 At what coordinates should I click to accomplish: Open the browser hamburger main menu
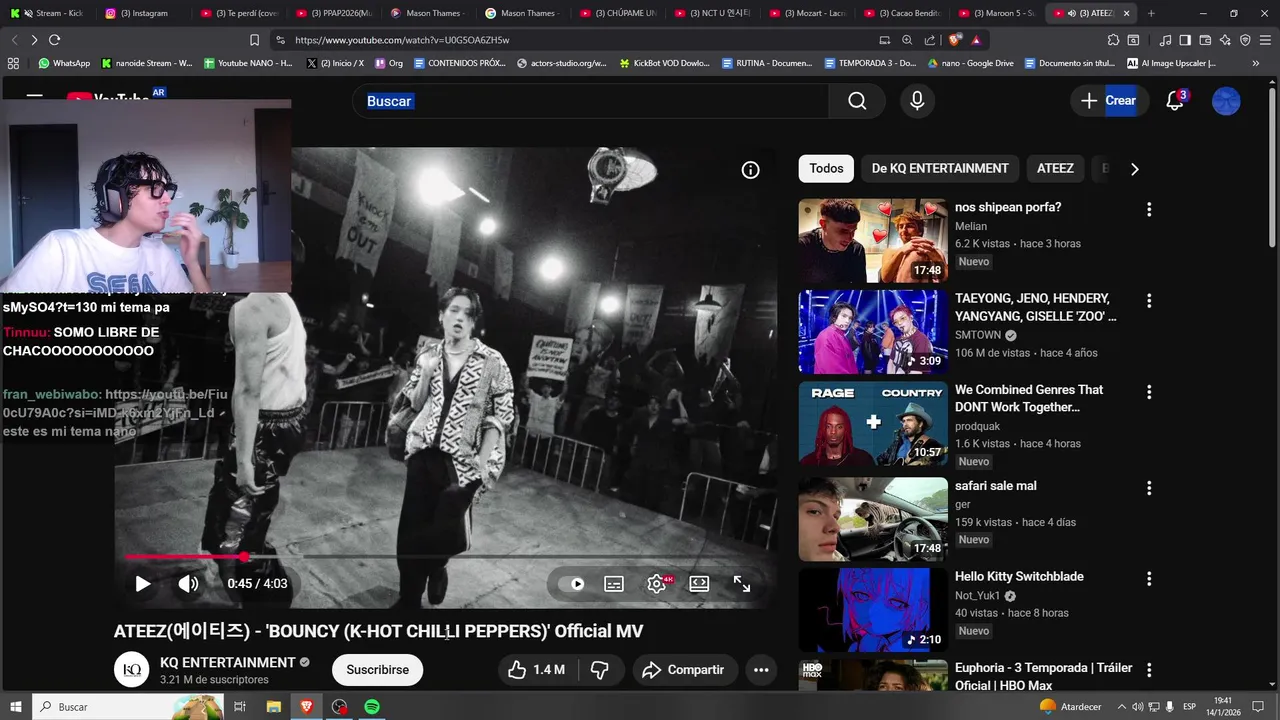(x=1265, y=40)
